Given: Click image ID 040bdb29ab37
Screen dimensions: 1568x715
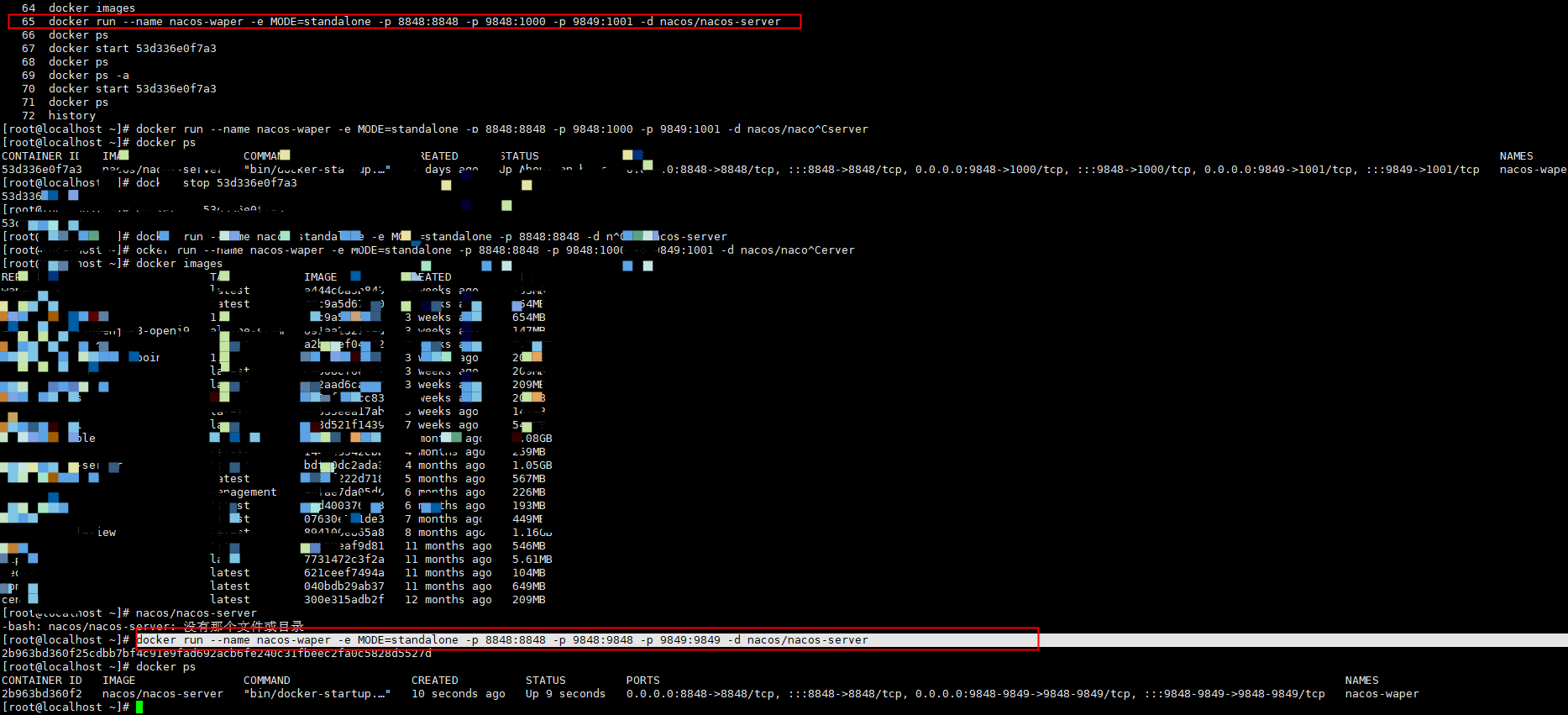Looking at the screenshot, I should click(343, 586).
